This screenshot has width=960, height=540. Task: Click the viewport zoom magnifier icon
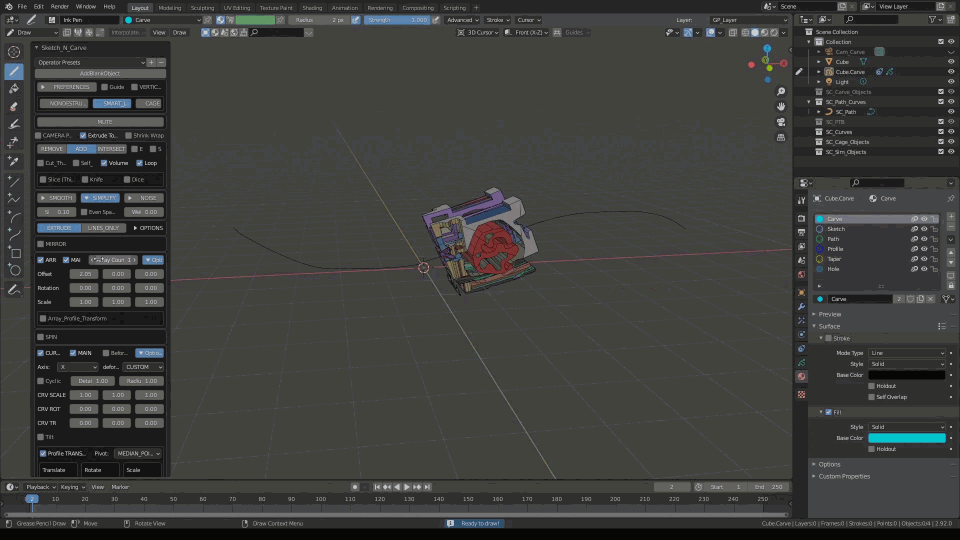[x=781, y=92]
